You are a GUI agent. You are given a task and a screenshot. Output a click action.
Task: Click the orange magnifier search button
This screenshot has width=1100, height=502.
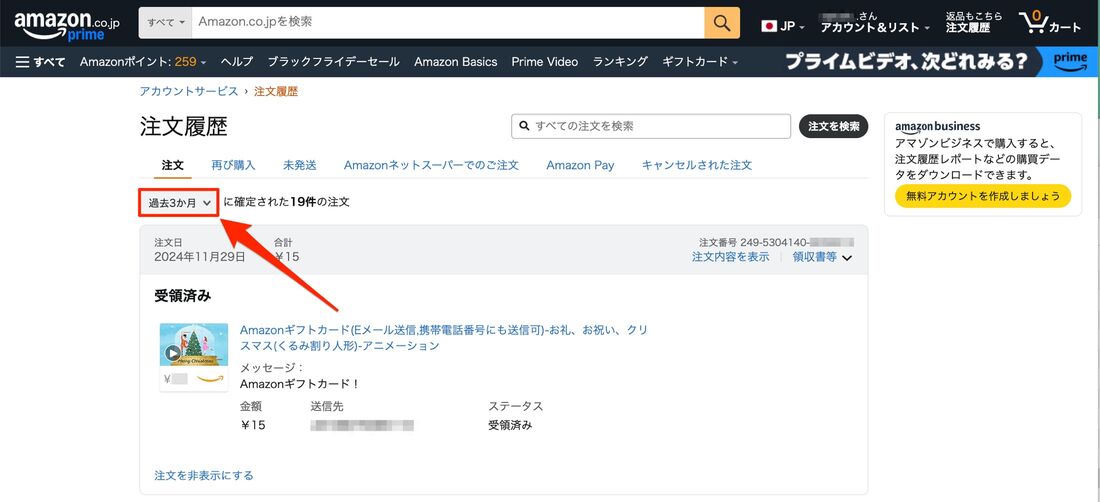coord(722,22)
